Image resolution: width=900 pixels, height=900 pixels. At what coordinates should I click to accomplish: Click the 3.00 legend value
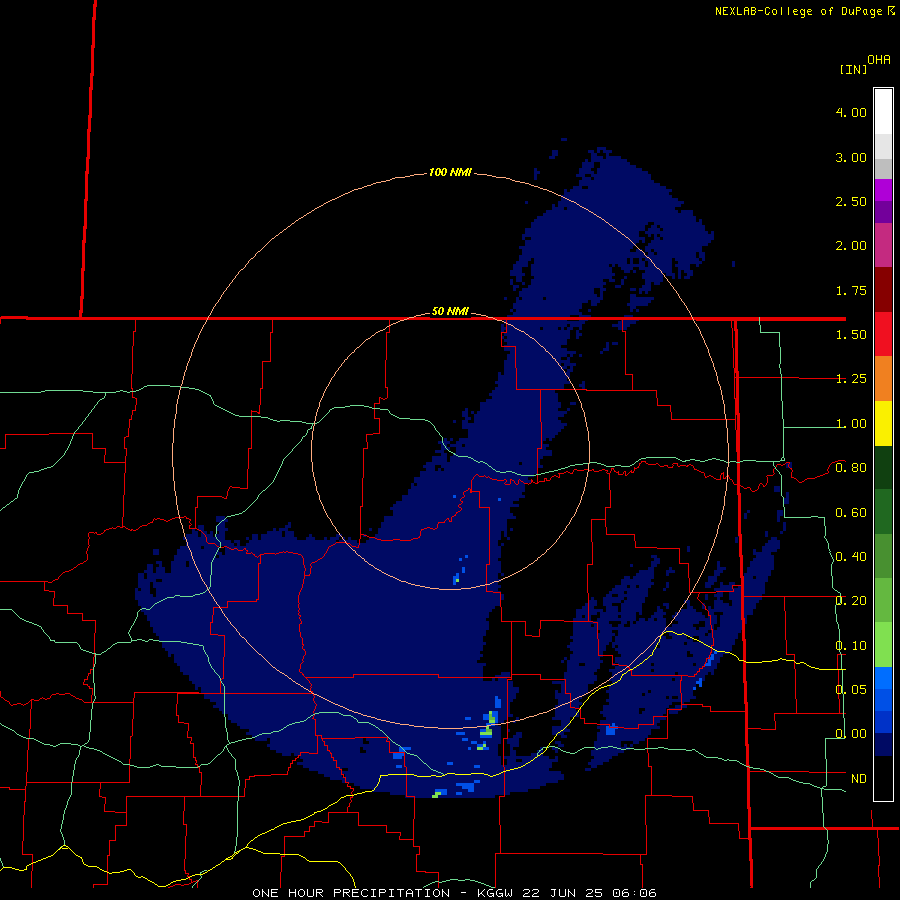tap(851, 157)
